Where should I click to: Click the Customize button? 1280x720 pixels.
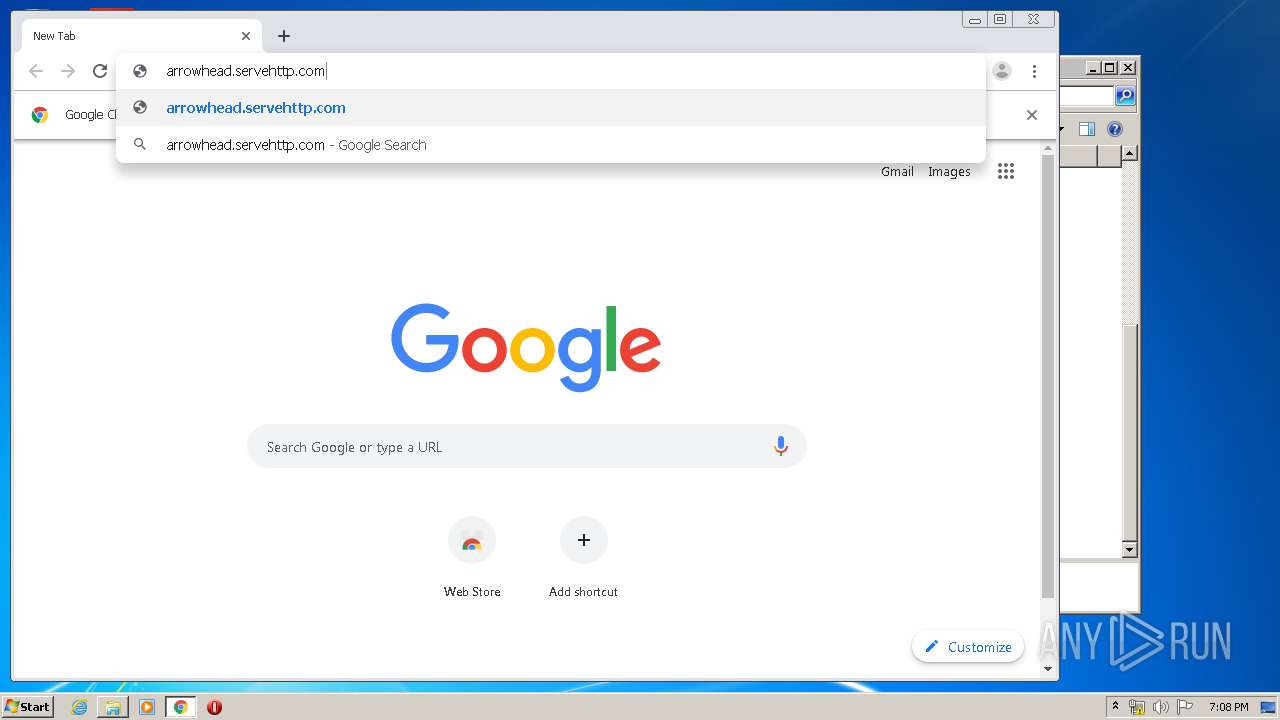968,647
